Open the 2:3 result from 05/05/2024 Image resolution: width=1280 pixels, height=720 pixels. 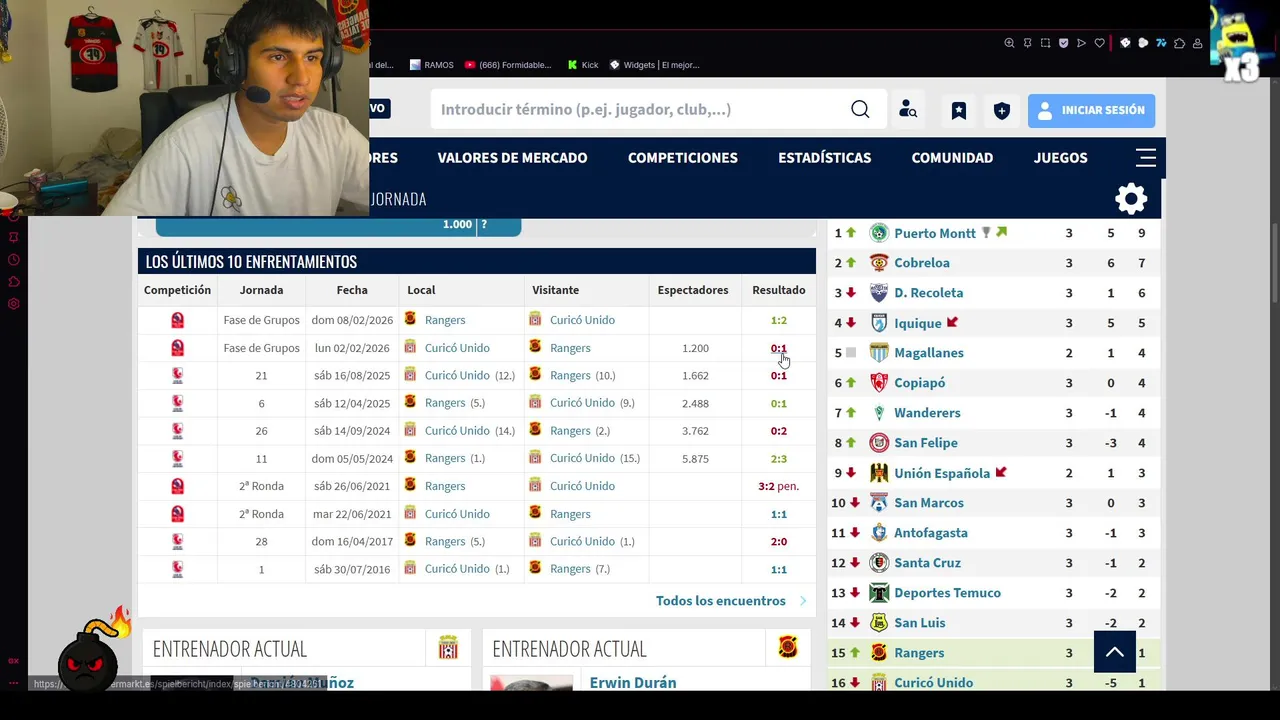click(778, 458)
